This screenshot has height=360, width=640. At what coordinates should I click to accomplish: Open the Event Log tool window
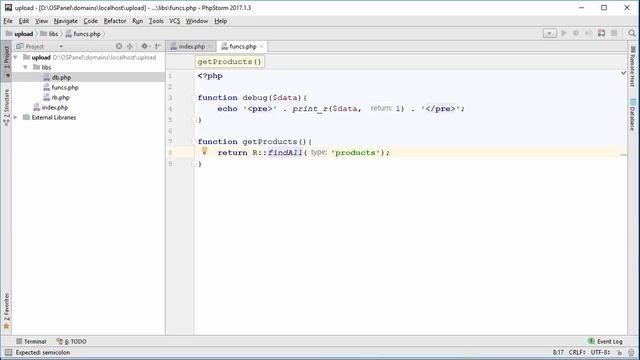coord(605,341)
